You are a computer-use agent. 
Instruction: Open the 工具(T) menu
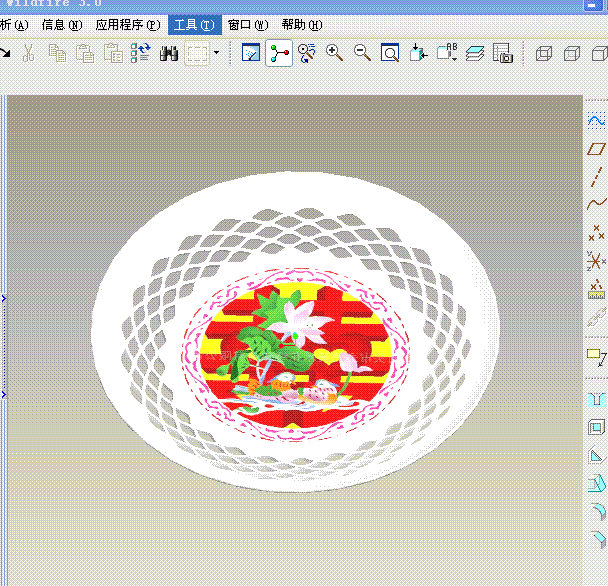193,25
